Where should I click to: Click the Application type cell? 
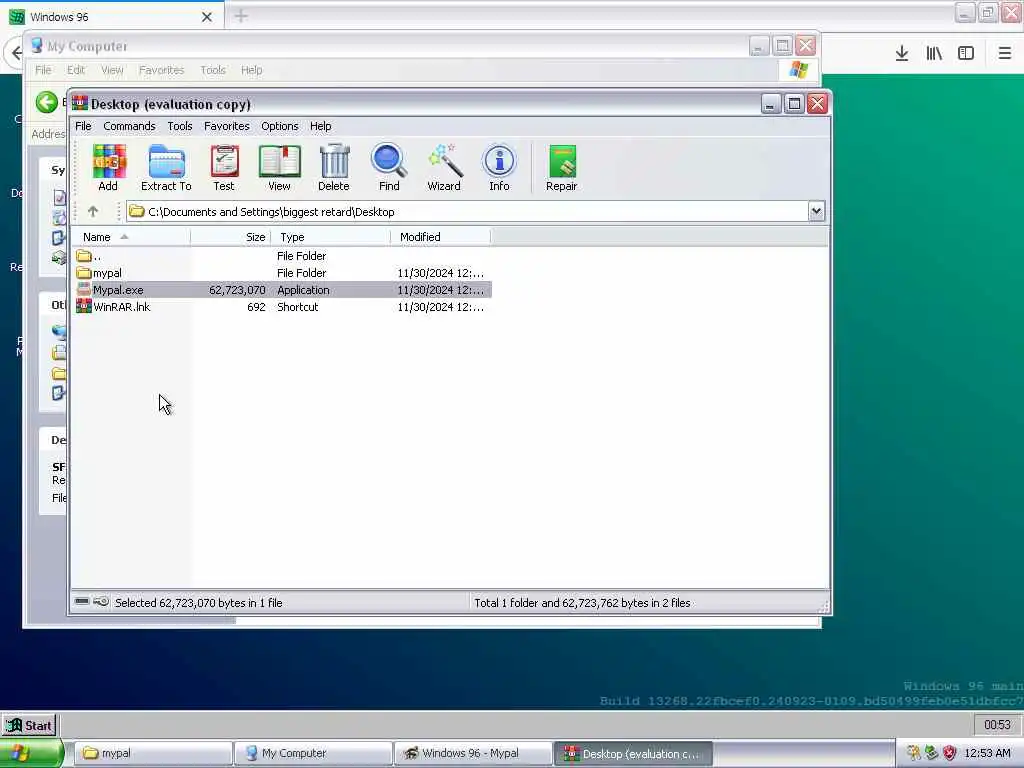303,289
